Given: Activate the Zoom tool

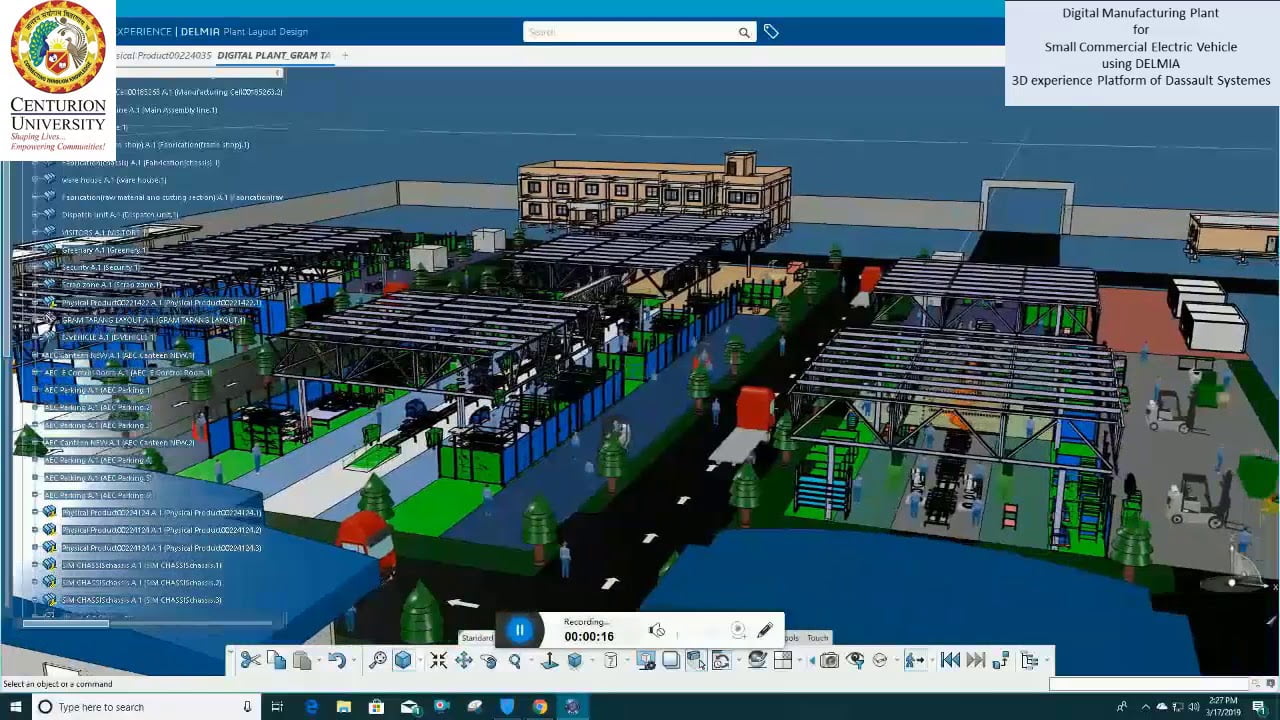Looking at the screenshot, I should click(515, 660).
